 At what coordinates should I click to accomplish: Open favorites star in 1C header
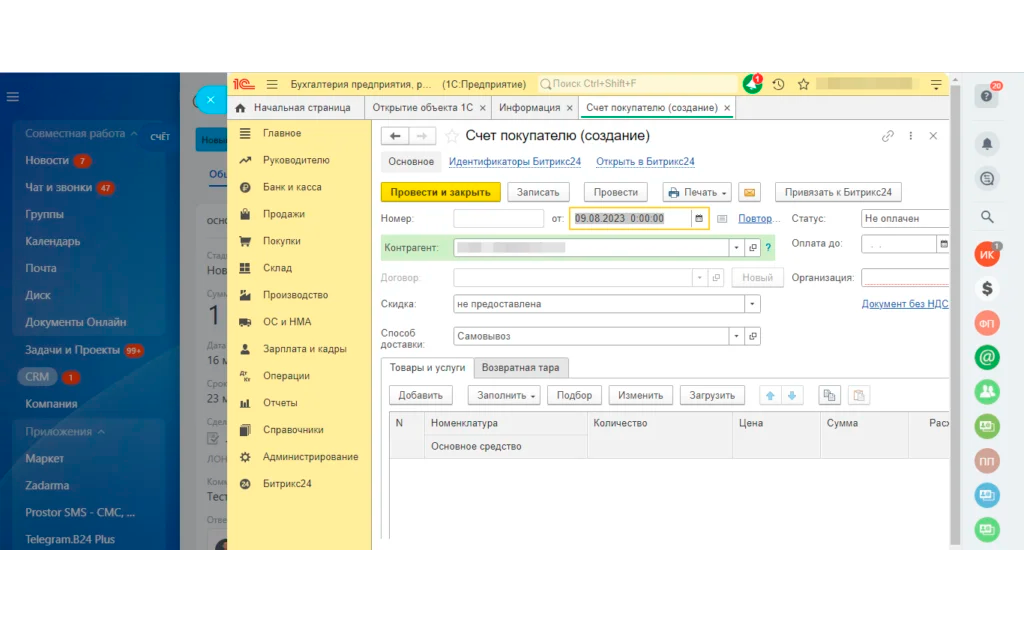point(803,84)
